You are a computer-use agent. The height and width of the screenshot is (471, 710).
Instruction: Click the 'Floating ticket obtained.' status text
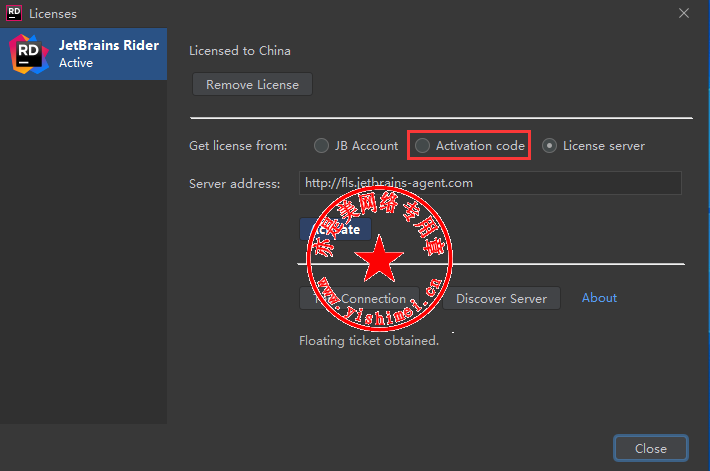click(x=369, y=341)
